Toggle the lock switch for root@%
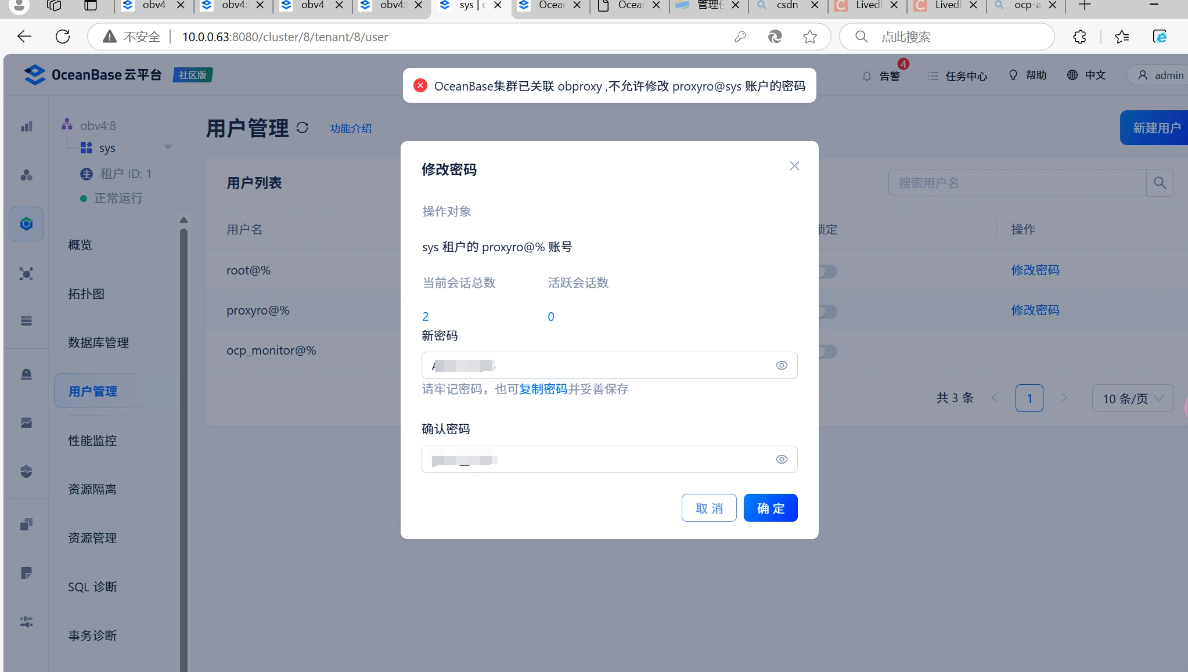Screen dimensions: 1188x672 tap(826, 271)
